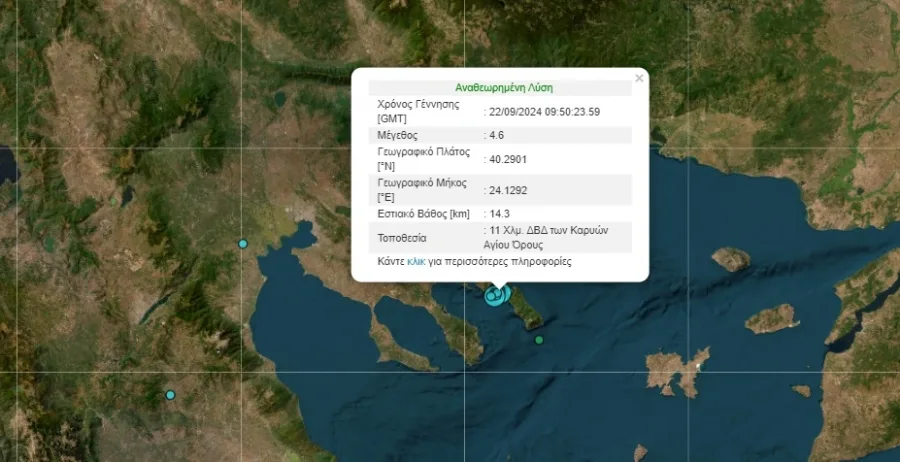Click the teal earthquake marker in southwest
This screenshot has height=462, width=900.
tap(170, 395)
